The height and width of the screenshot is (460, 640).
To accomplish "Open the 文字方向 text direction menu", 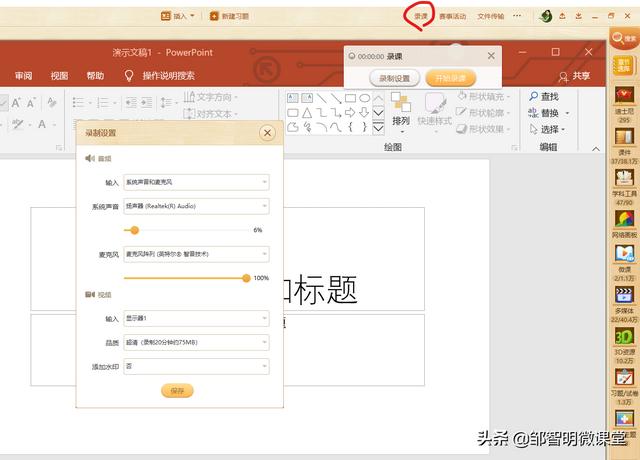I will coord(211,97).
